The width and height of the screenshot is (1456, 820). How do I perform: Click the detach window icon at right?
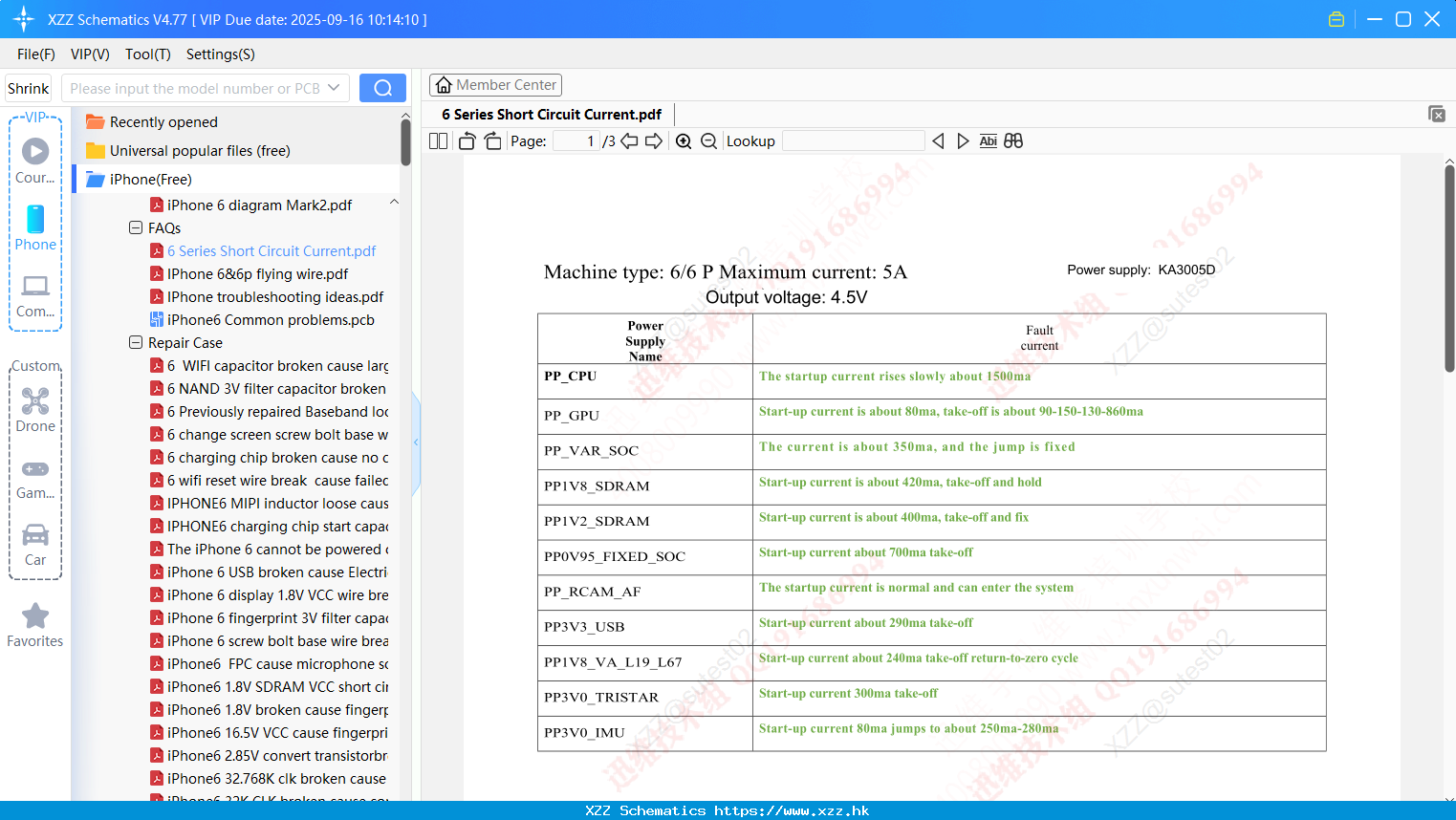click(1437, 114)
